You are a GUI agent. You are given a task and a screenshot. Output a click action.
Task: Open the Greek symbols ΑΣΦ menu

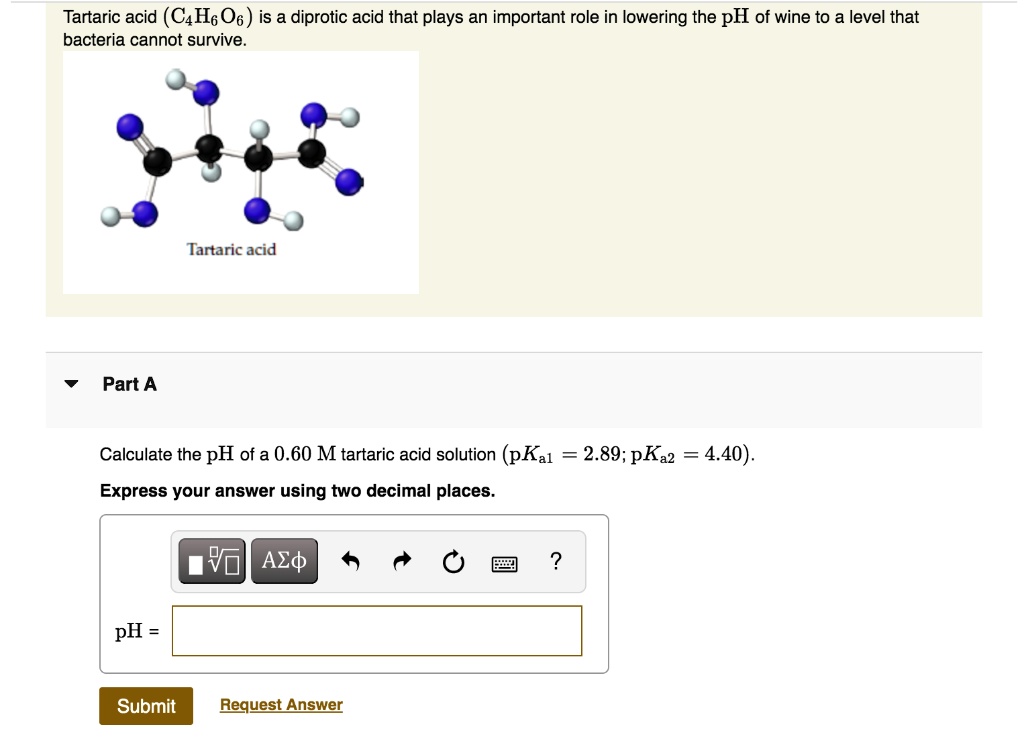point(284,562)
